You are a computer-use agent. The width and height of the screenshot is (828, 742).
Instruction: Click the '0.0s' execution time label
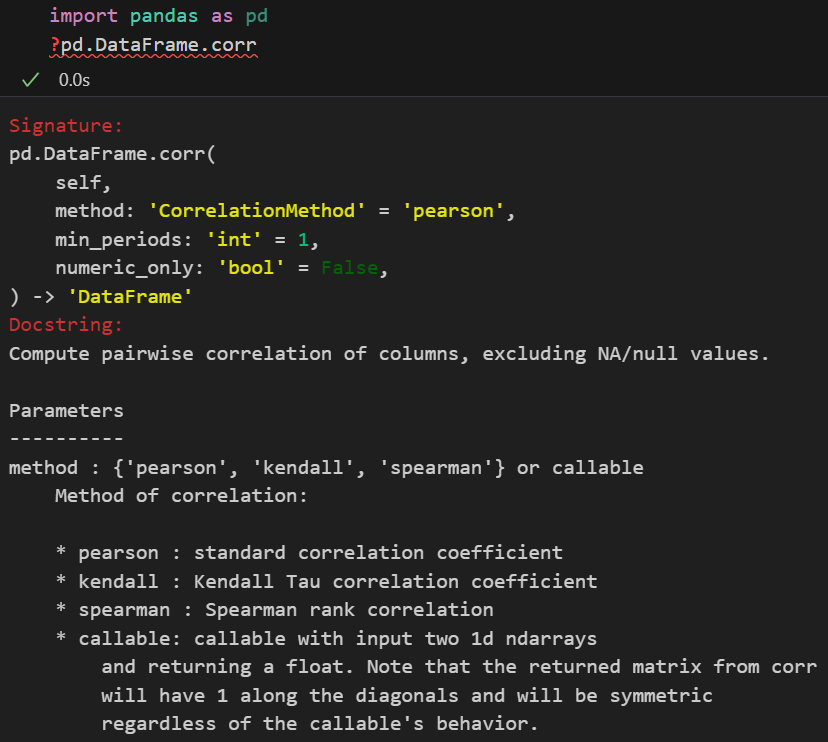click(x=74, y=80)
